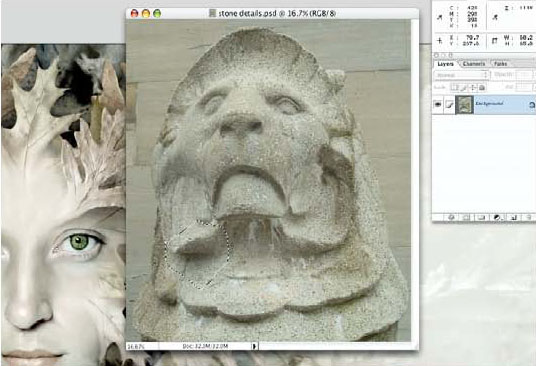Image resolution: width=536 pixels, height=366 pixels.
Task: Click the Opacity field in Layers panel
Action: 524,74
